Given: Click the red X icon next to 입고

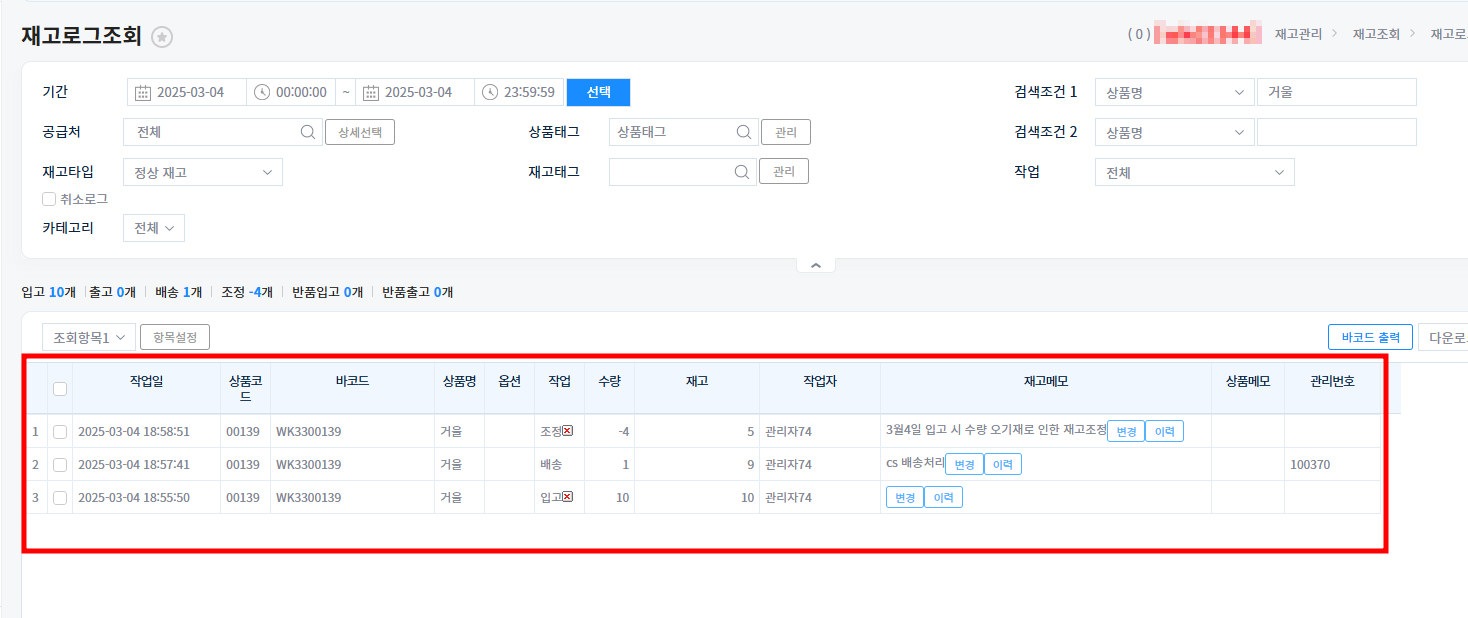Looking at the screenshot, I should tap(568, 497).
